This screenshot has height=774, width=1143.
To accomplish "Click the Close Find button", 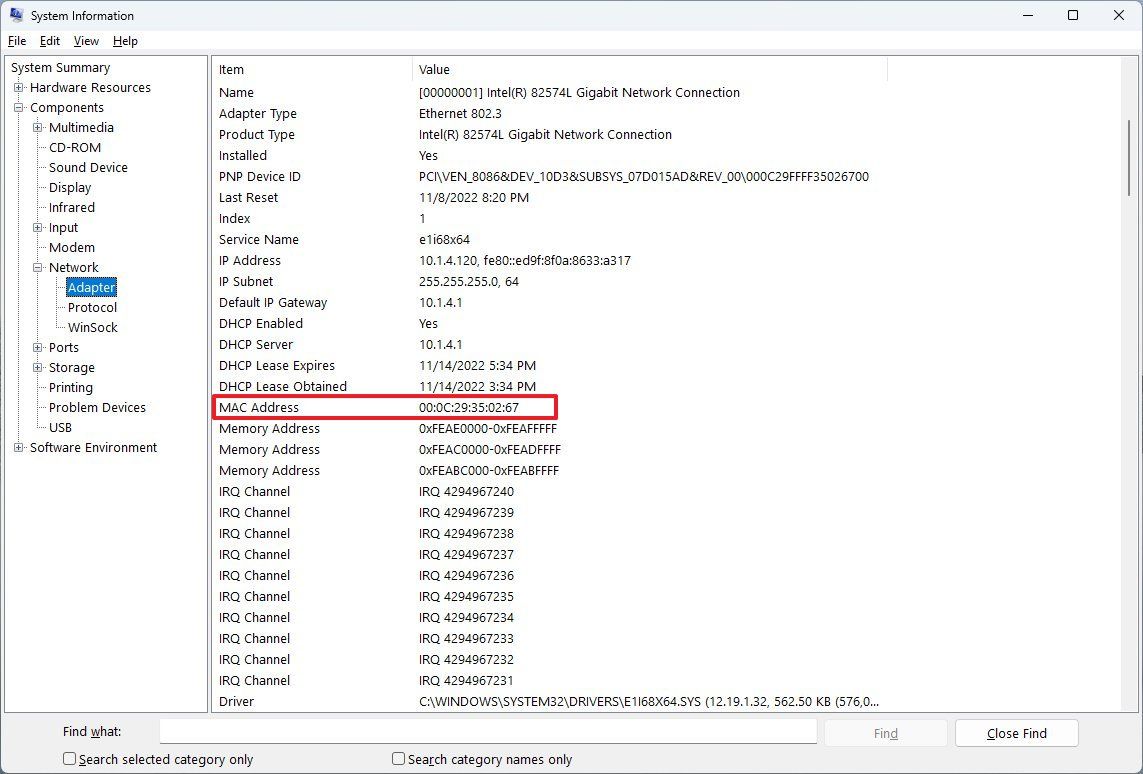I will [1016, 733].
